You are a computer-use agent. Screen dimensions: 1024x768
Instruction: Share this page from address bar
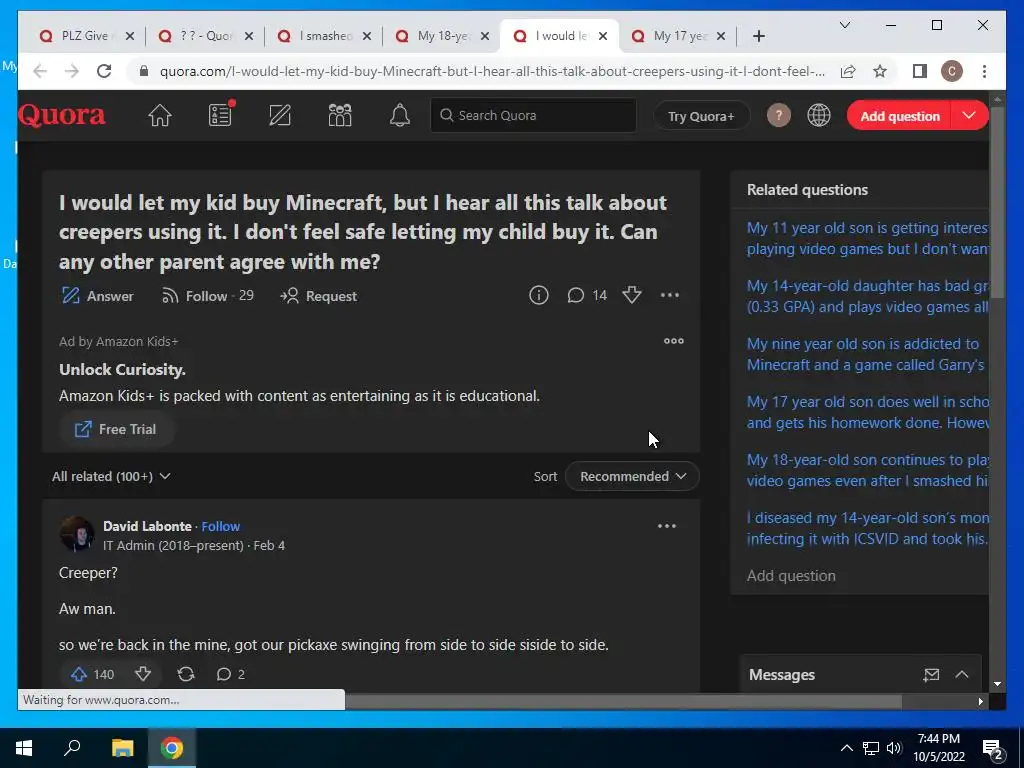[848, 71]
